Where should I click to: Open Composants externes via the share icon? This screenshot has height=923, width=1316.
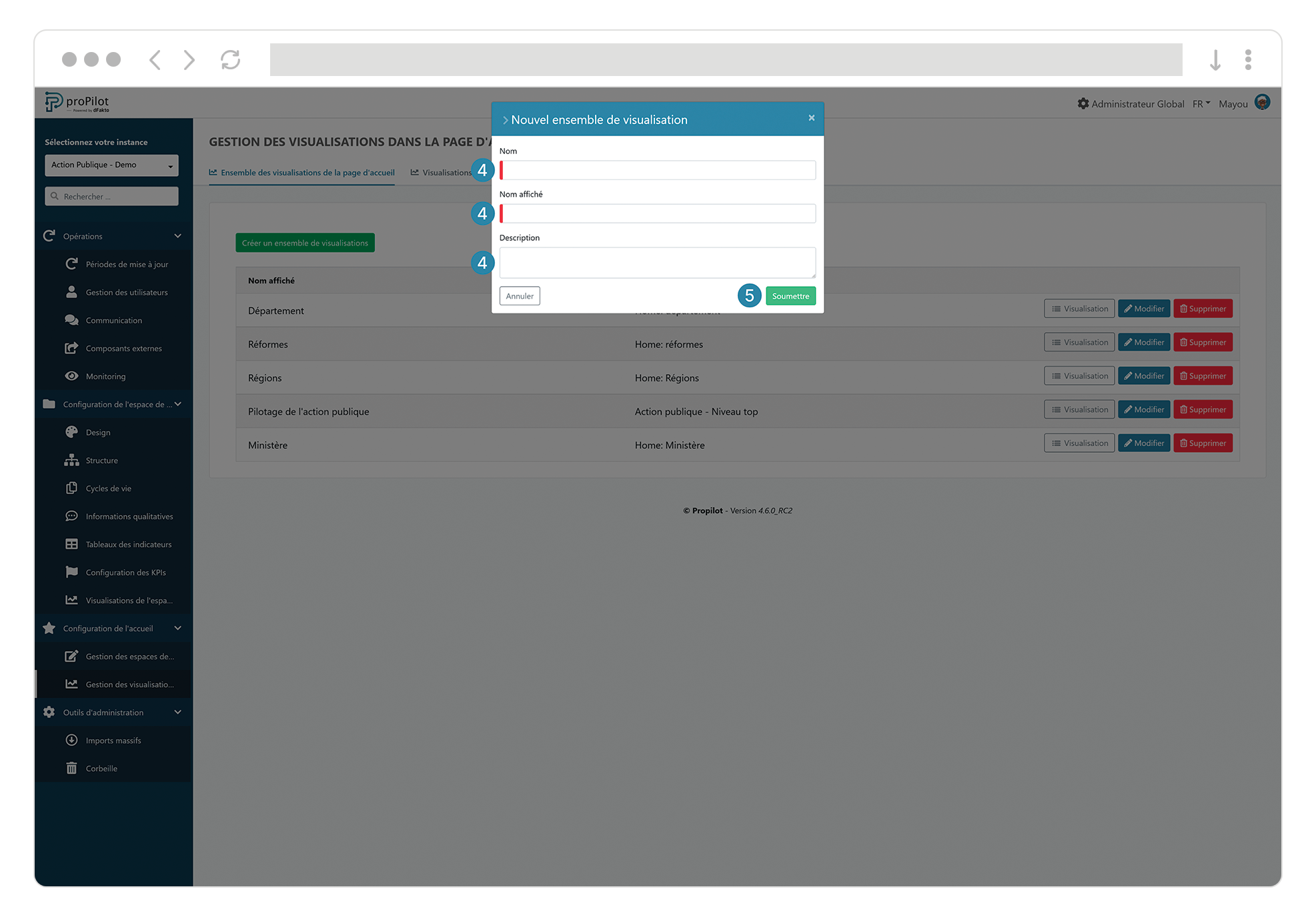(72, 347)
